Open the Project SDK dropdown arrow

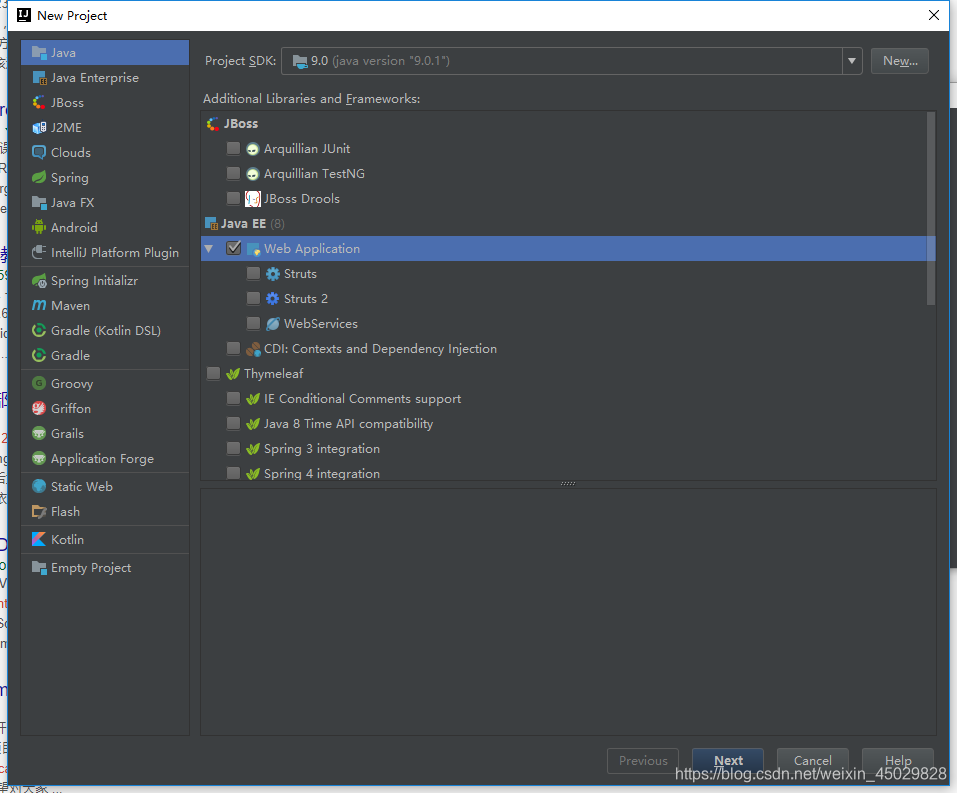[x=852, y=61]
